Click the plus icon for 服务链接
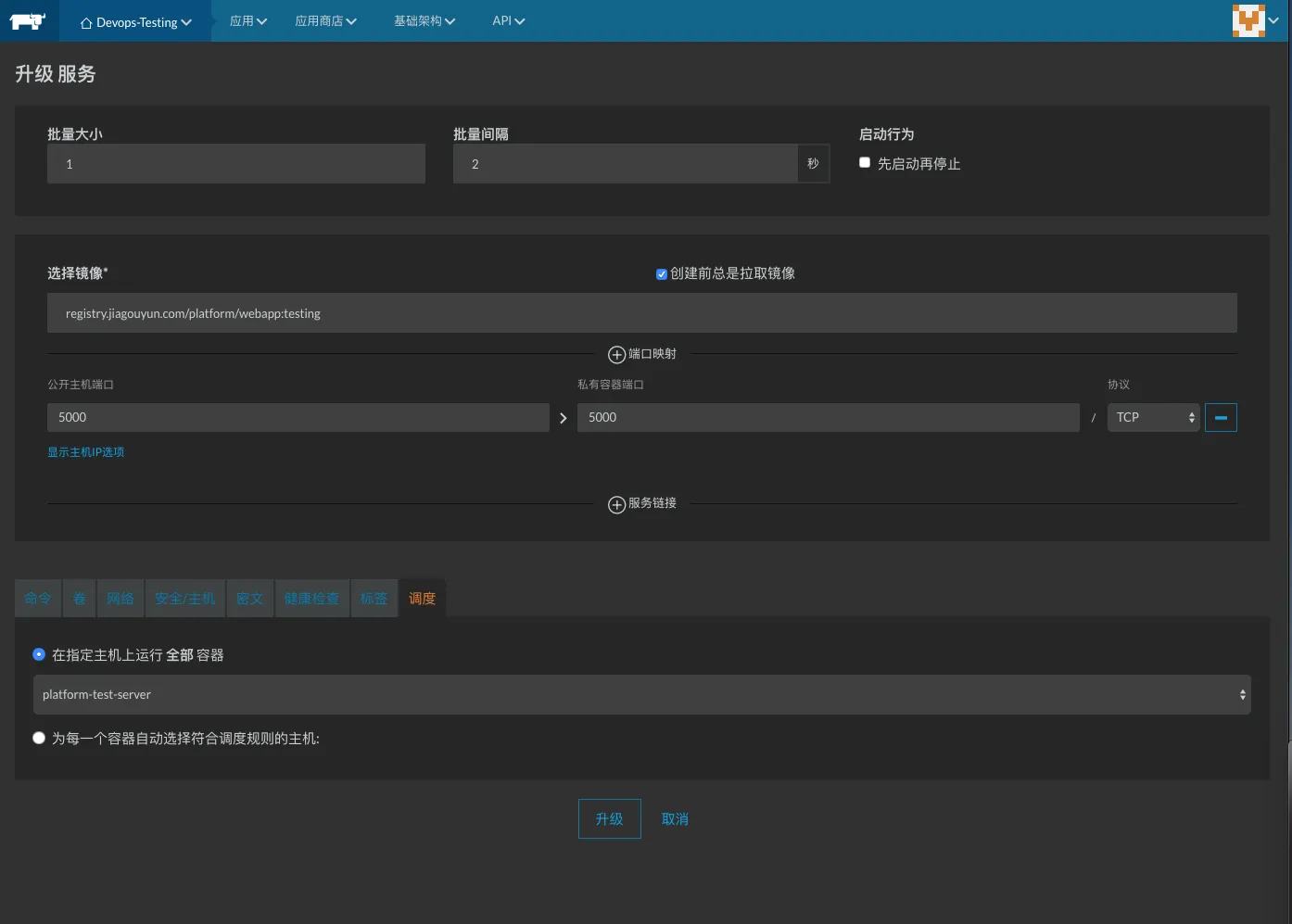Viewport: 1292px width, 924px height. (616, 504)
